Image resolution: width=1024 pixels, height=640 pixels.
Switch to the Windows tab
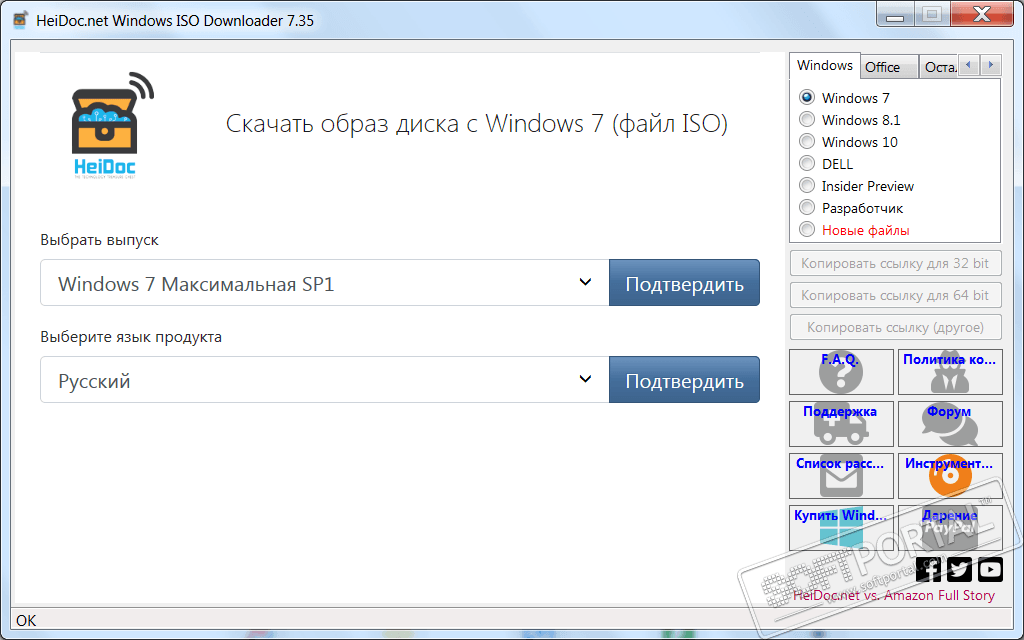point(825,65)
